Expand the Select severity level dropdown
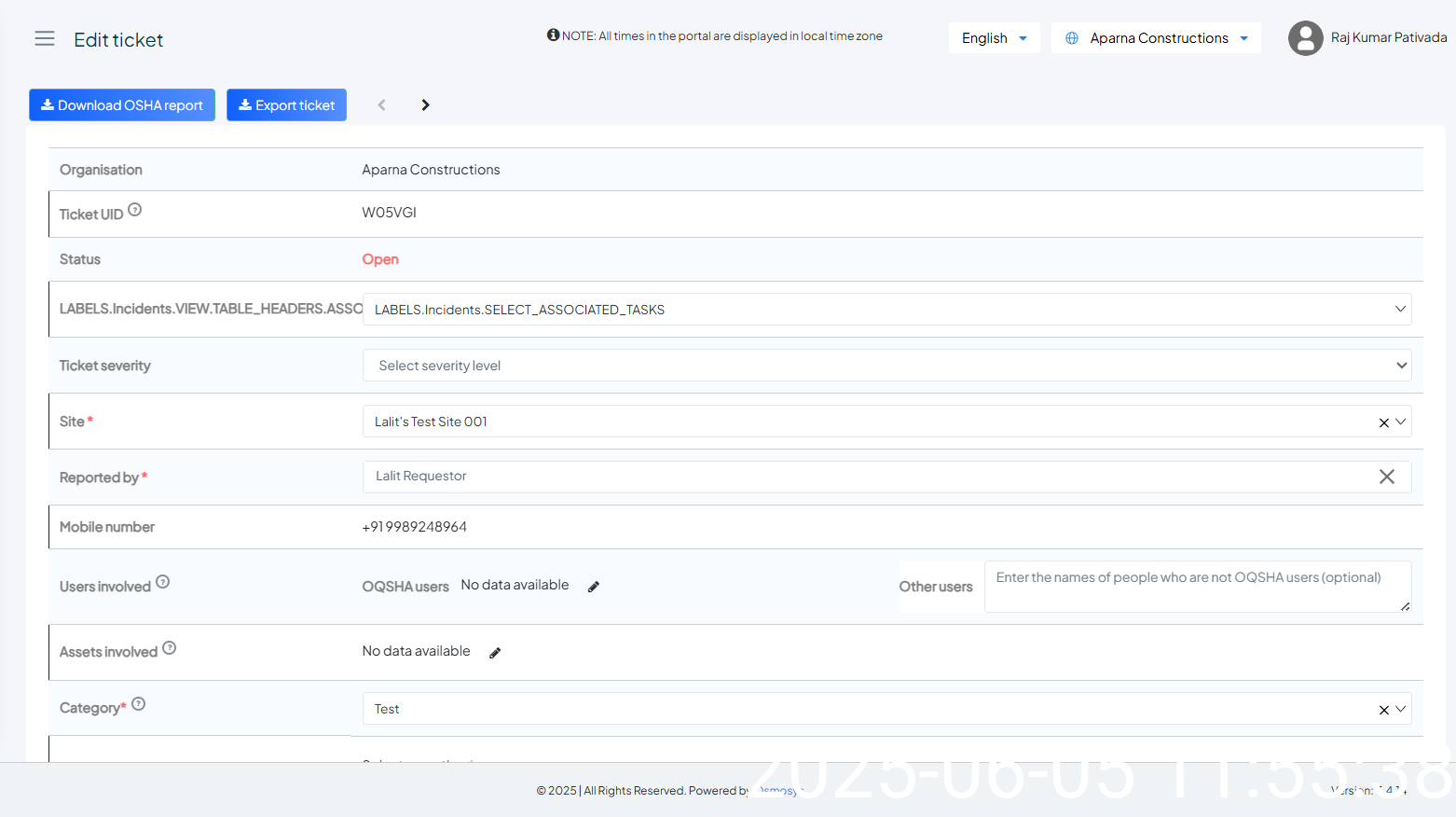 pyautogui.click(x=886, y=366)
